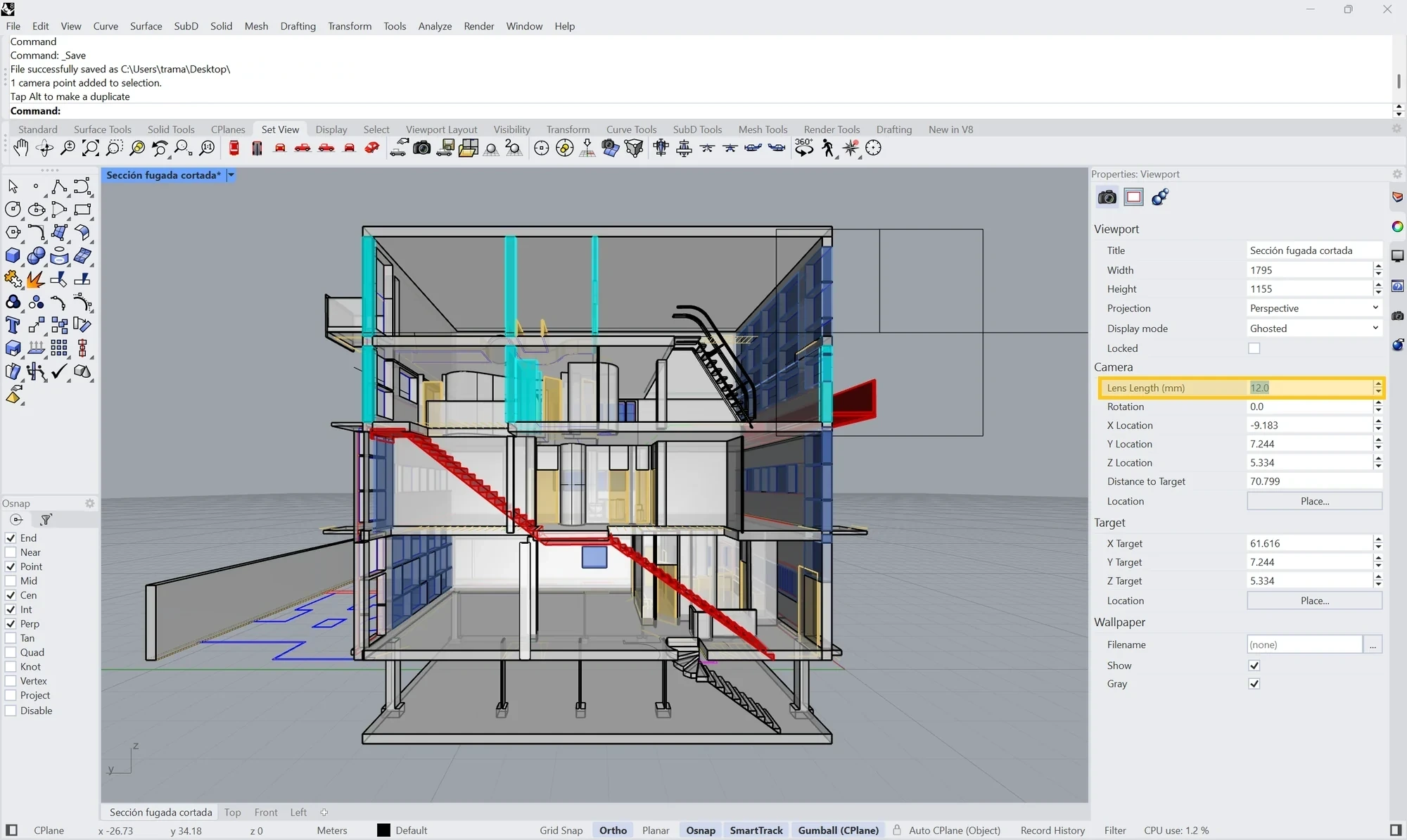Browse for wallpaper filename with ellipsis button

point(1373,644)
